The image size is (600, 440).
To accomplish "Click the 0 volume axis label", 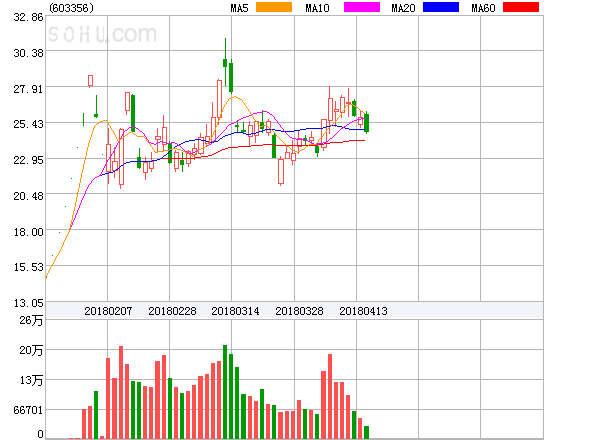I will [x=40, y=434].
